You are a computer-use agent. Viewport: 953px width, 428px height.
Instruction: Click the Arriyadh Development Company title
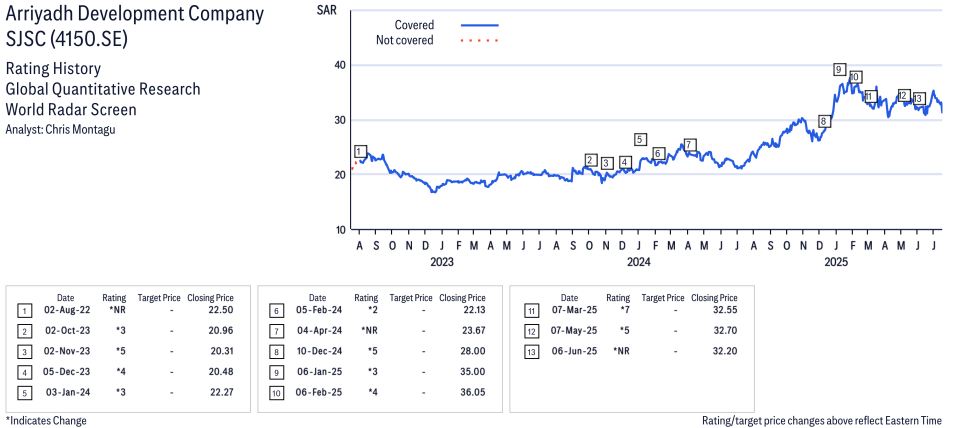135,15
